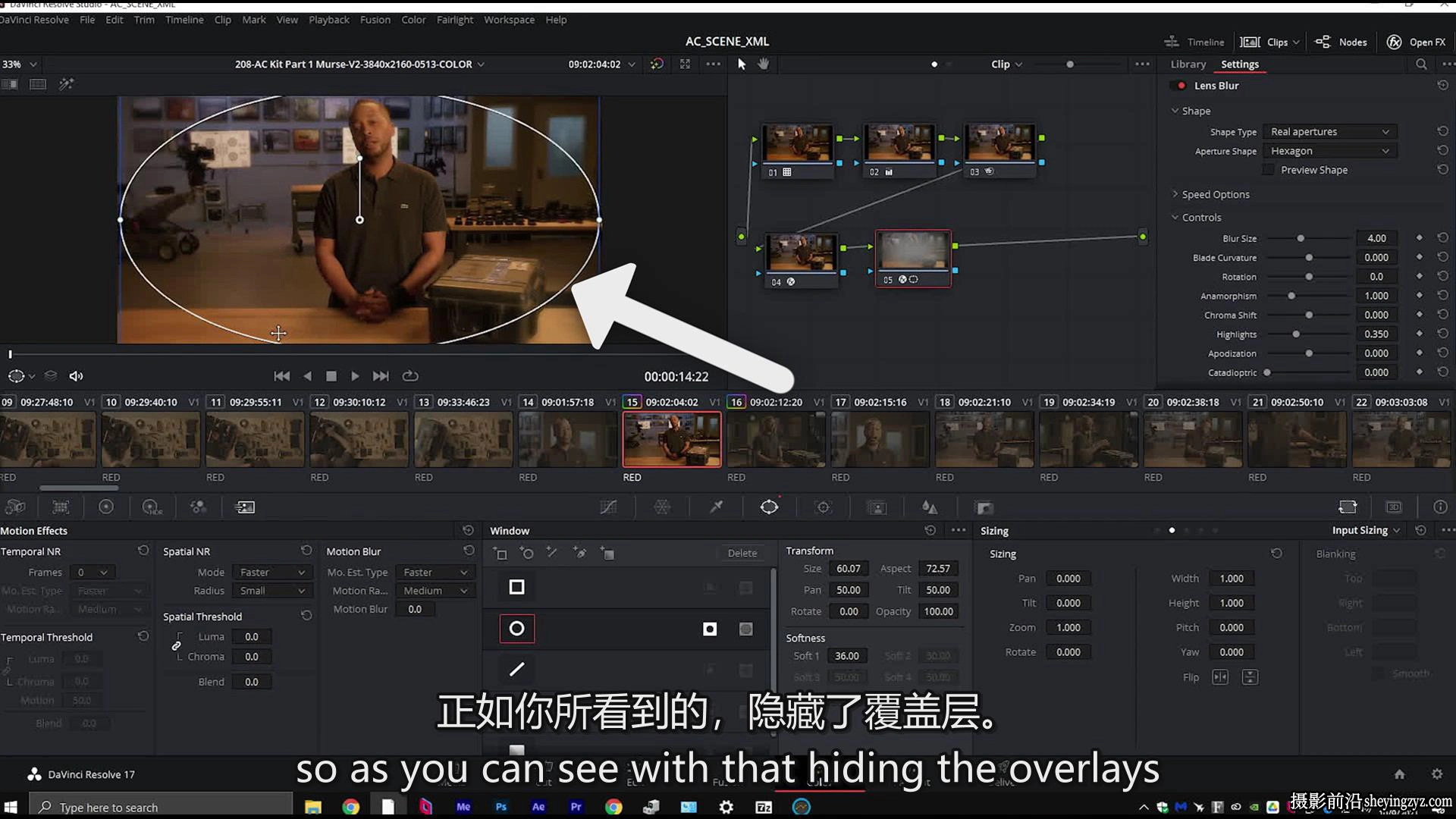
Task: Toggle loop playback button
Action: pyautogui.click(x=410, y=376)
